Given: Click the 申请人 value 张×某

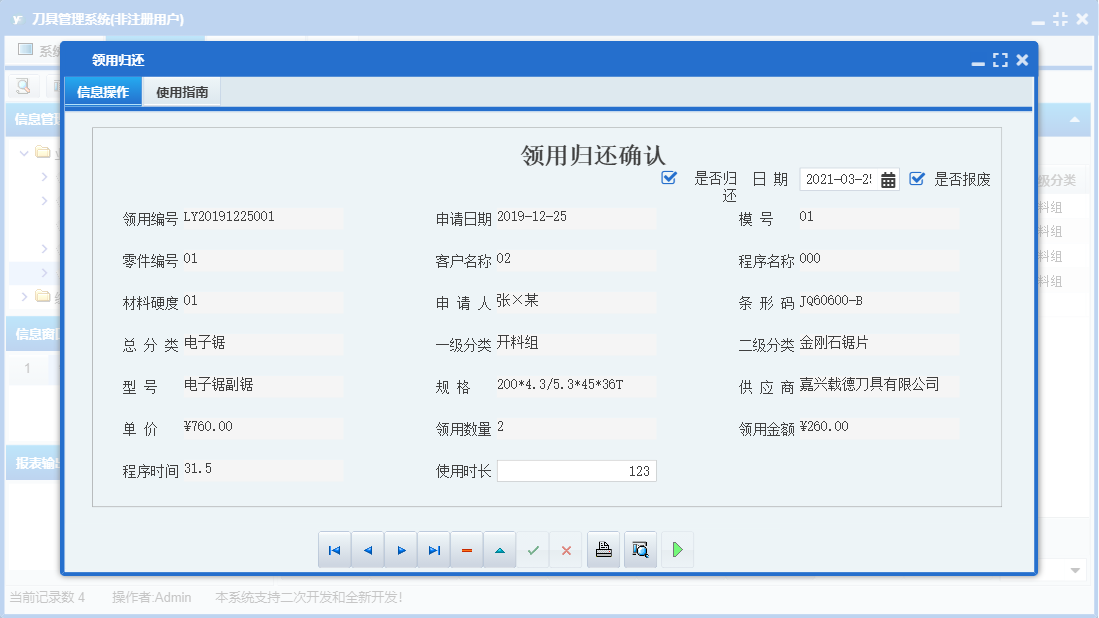Looking at the screenshot, I should [517, 301].
